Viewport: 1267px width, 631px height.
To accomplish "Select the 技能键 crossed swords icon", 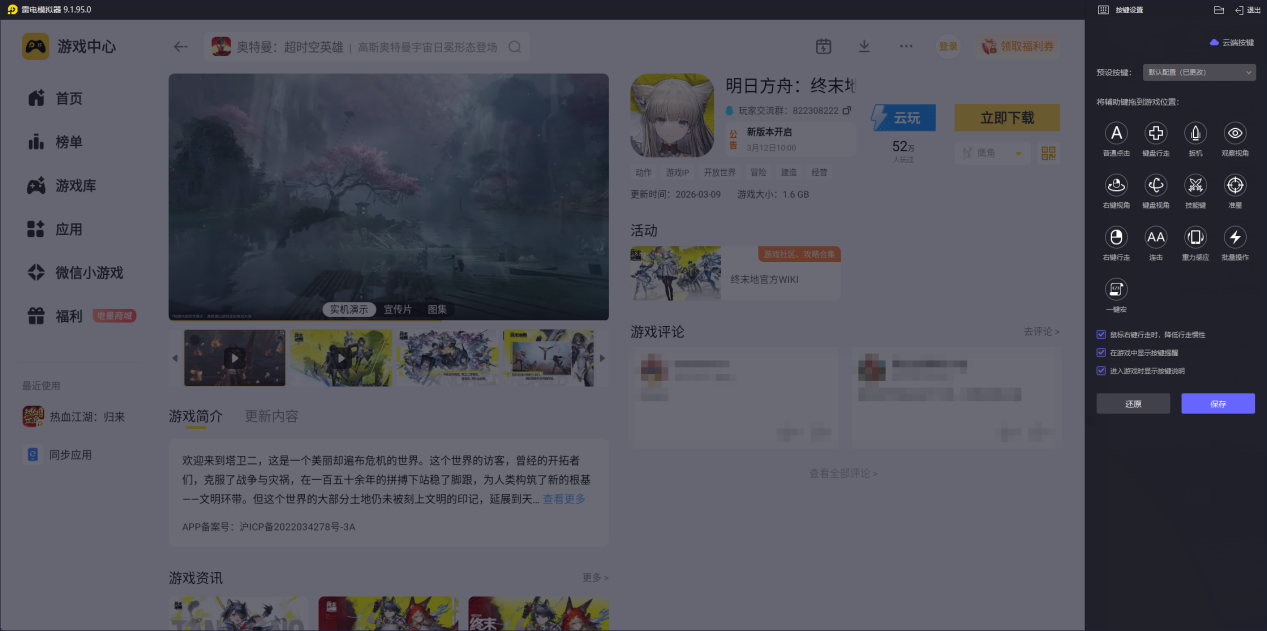I will [1195, 185].
